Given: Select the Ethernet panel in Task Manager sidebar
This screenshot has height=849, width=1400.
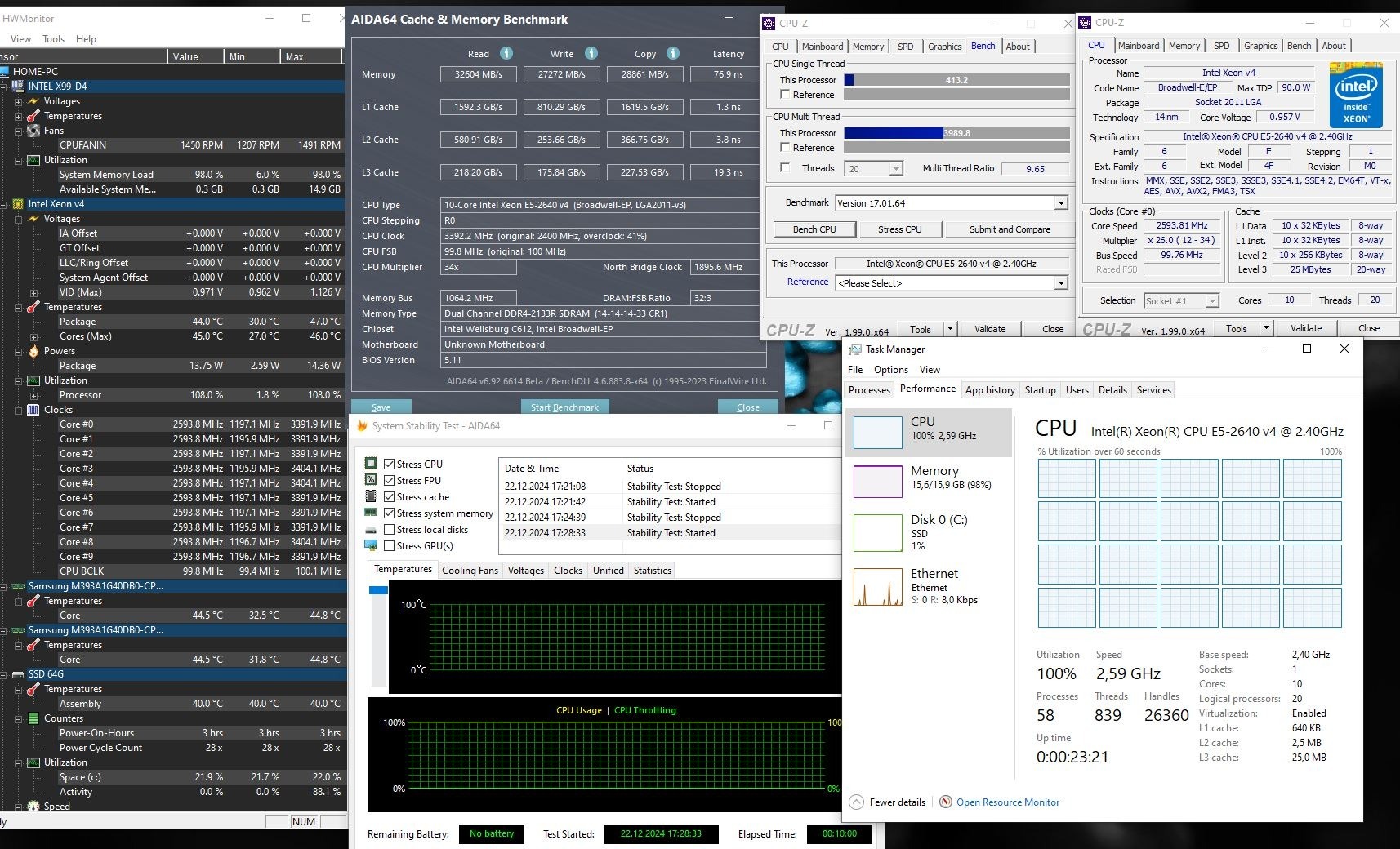Looking at the screenshot, I should tap(930, 586).
